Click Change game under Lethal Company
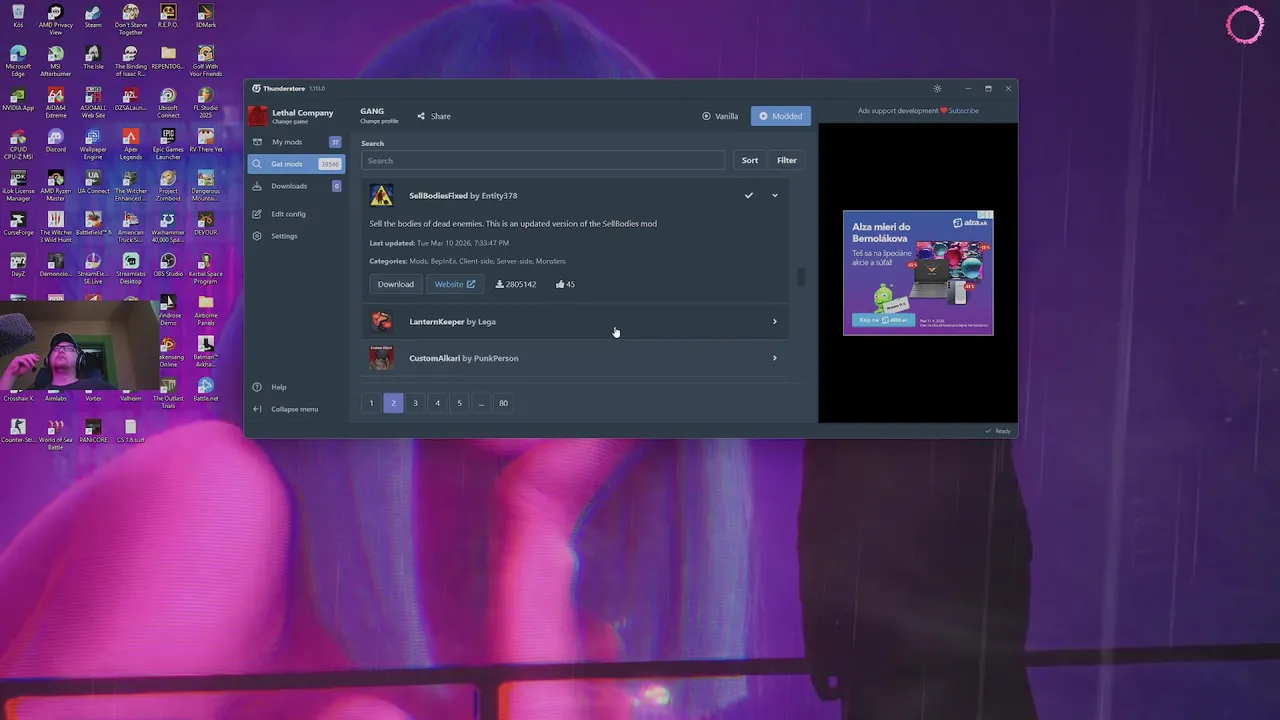Image resolution: width=1280 pixels, height=720 pixels. pyautogui.click(x=290, y=122)
